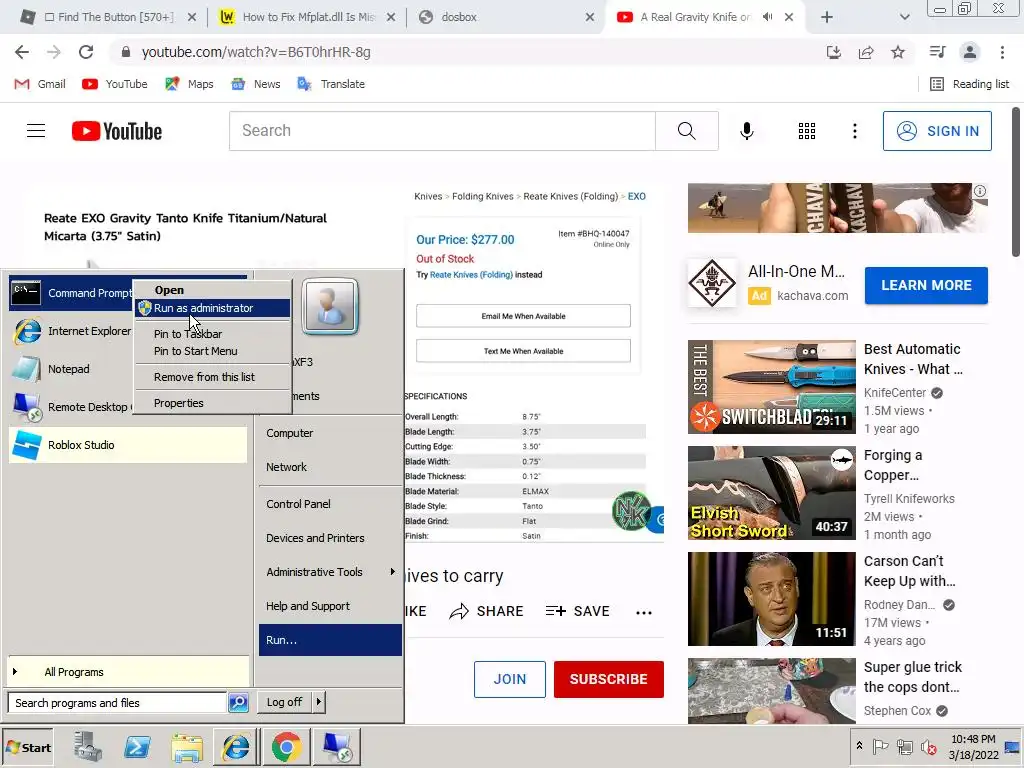Open Chrome profile avatar icon
The image size is (1024, 768).
tap(970, 52)
